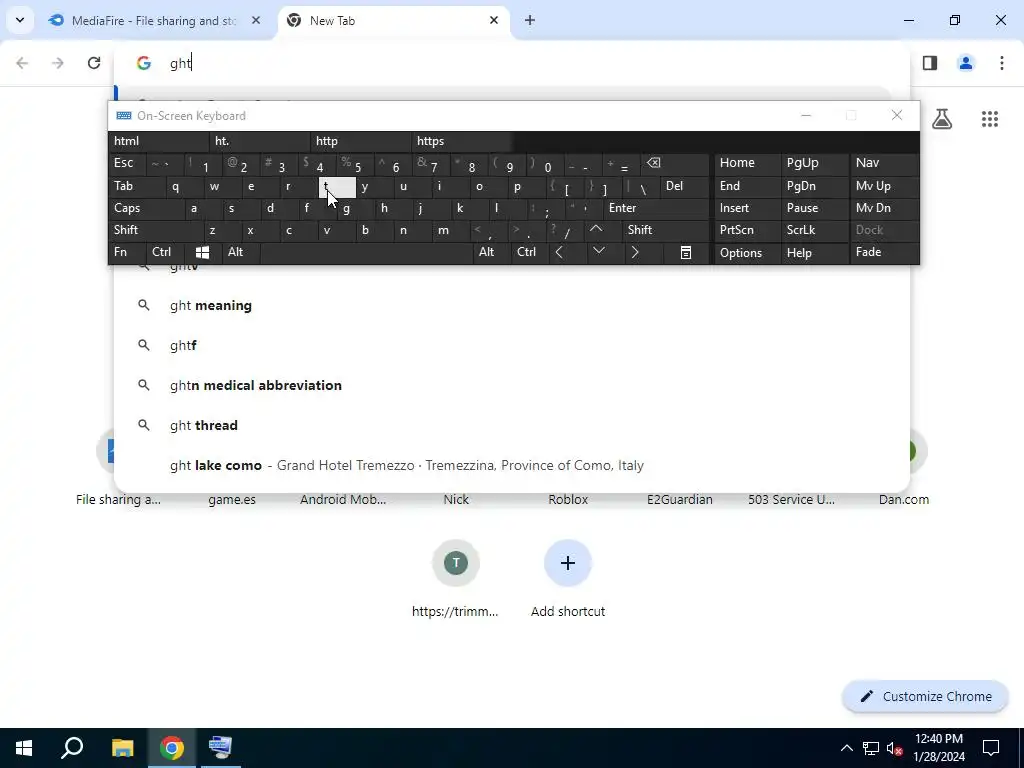
Task: Open the muted volume tray icon
Action: [895, 748]
